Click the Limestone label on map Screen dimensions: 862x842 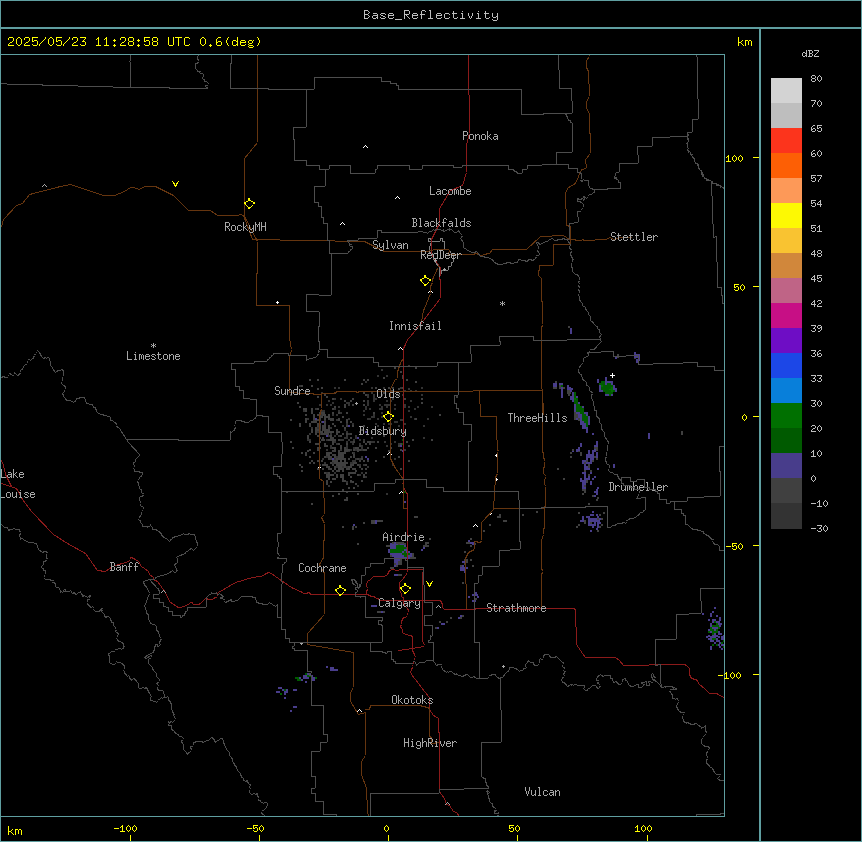pos(153,356)
